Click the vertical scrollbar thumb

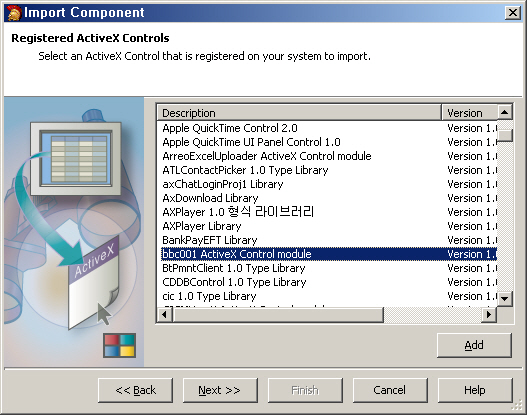(504, 135)
